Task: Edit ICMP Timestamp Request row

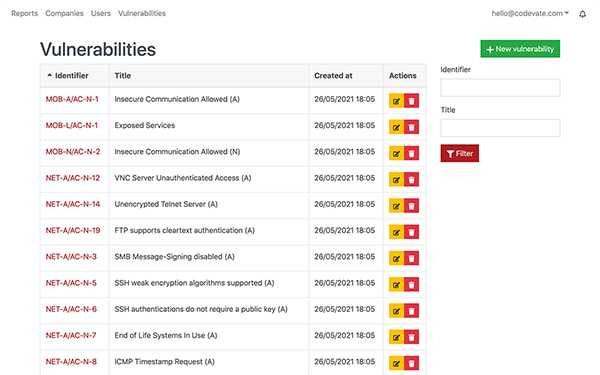Action: pyautogui.click(x=396, y=364)
